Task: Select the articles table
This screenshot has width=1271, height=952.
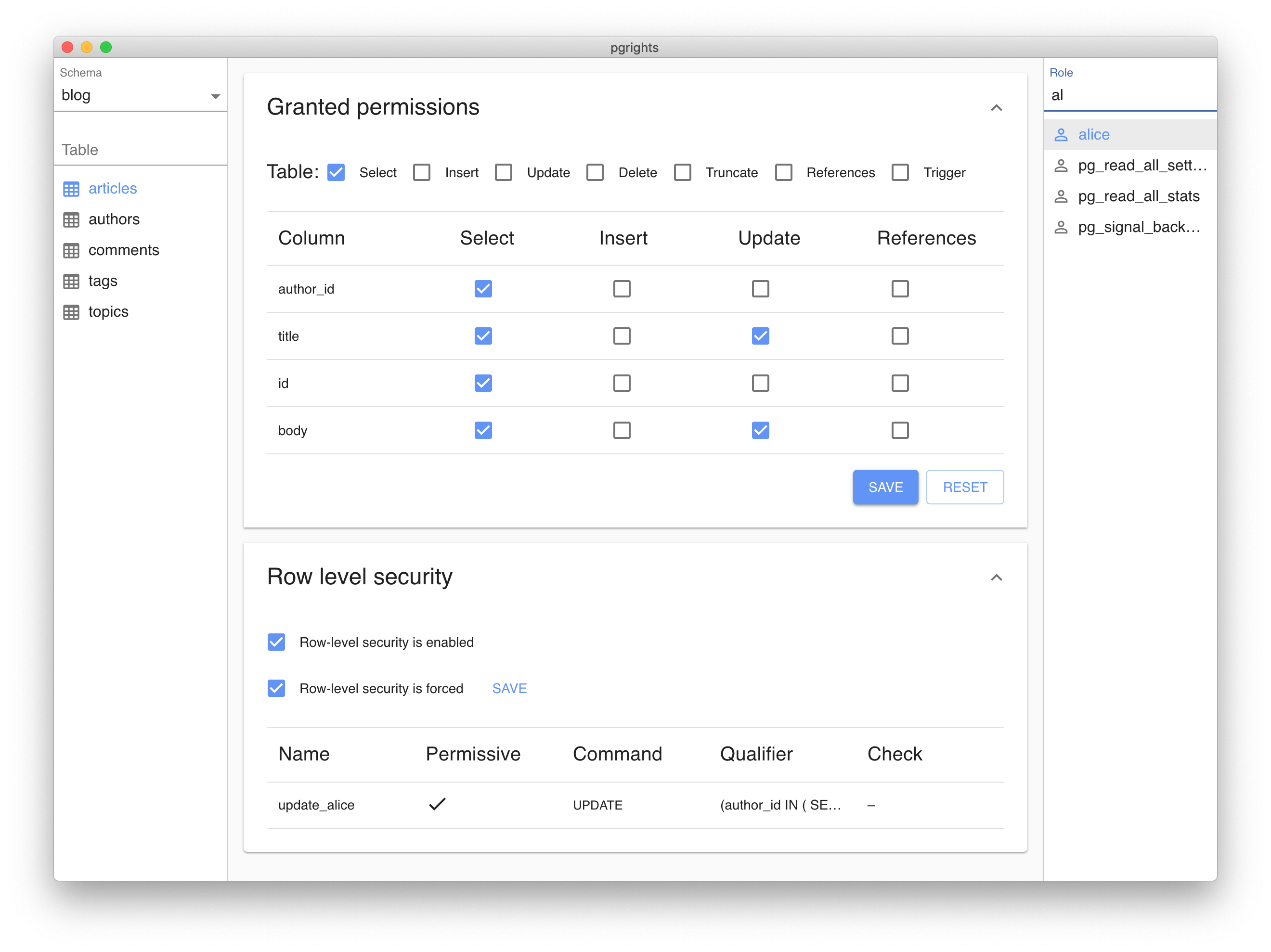Action: pos(141,189)
